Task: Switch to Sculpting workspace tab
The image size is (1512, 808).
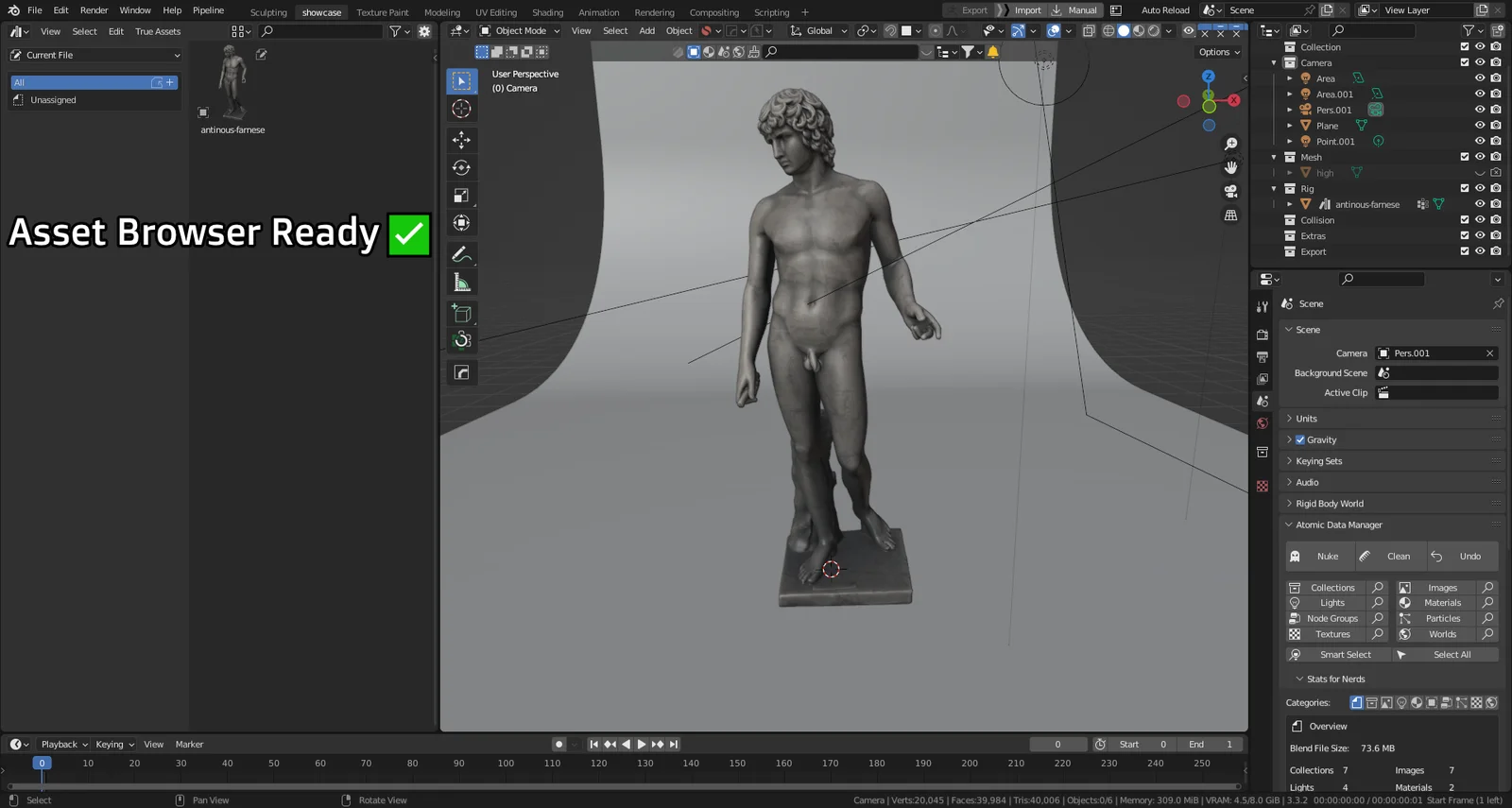Action: pyautogui.click(x=268, y=12)
